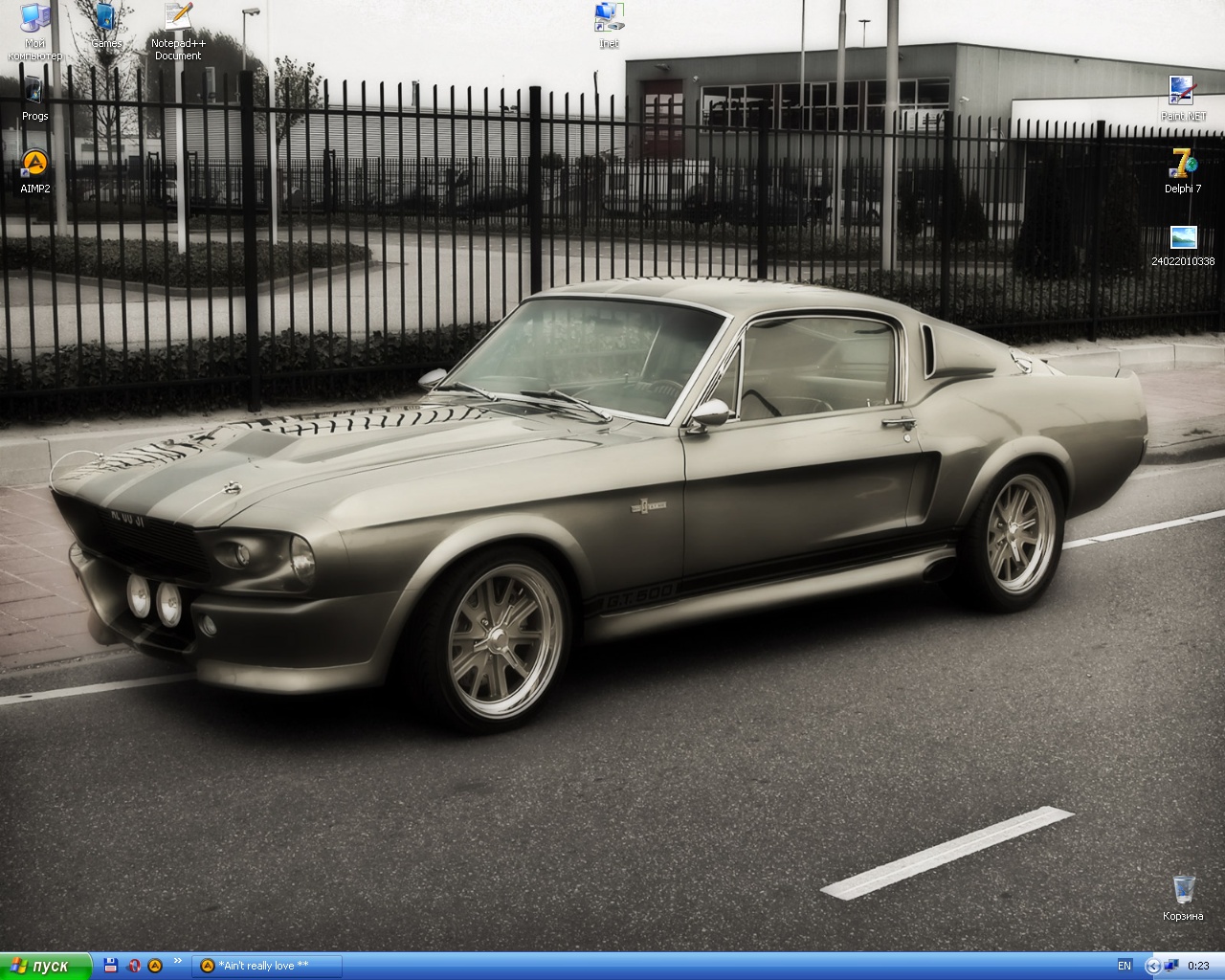Viewport: 1225px width, 980px height.
Task: Select the Paint.NET desktop icon
Action: click(x=1183, y=92)
